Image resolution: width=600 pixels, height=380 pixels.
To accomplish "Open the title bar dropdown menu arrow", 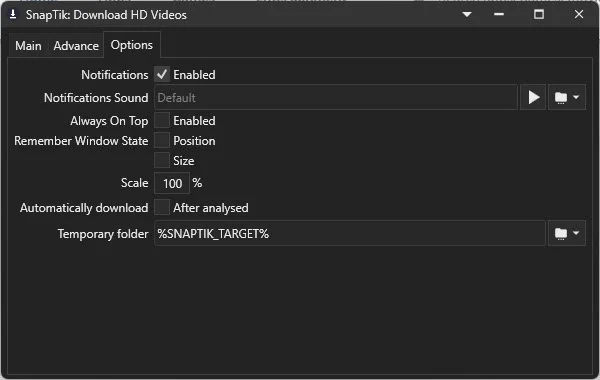I will [467, 15].
